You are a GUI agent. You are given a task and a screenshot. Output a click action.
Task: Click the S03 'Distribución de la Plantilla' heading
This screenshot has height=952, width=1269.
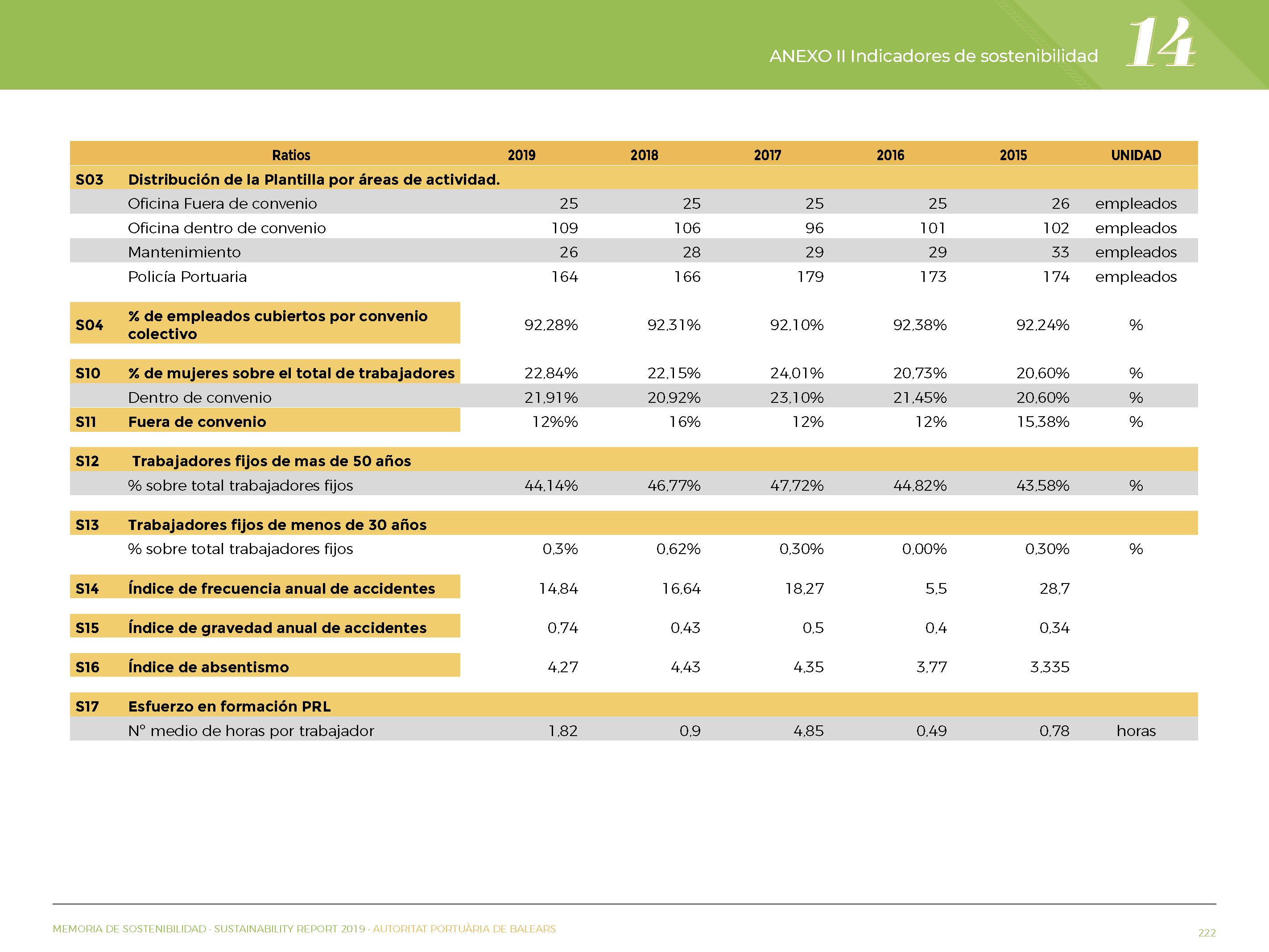pyautogui.click(x=314, y=180)
